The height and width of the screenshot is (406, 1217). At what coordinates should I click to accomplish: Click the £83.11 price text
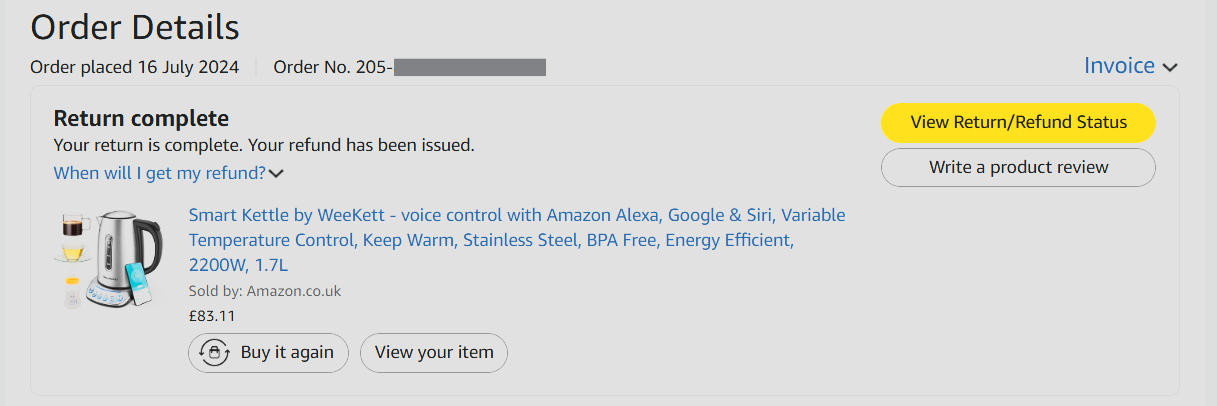click(x=211, y=316)
